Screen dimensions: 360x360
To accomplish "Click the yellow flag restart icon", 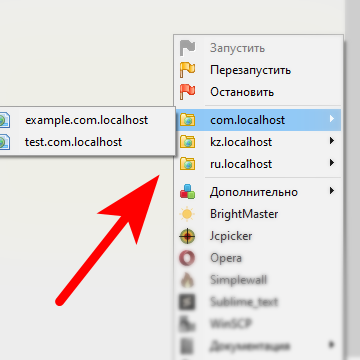I will tap(187, 70).
